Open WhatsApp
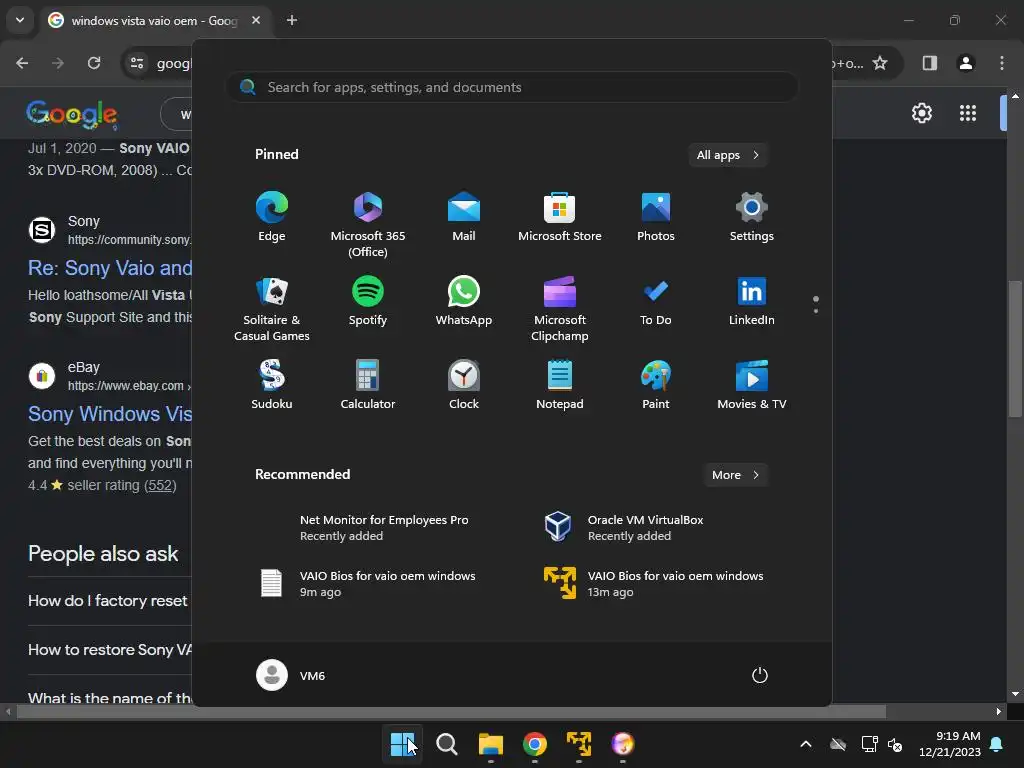 pos(464,301)
